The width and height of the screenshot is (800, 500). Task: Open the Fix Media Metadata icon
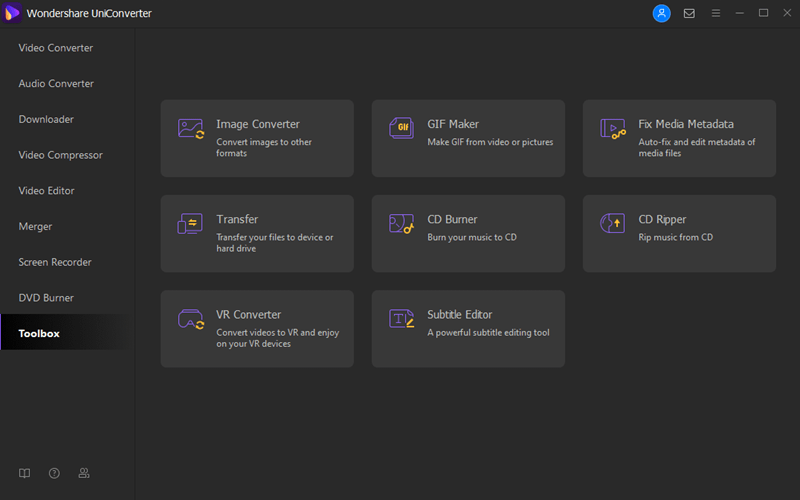click(x=613, y=129)
